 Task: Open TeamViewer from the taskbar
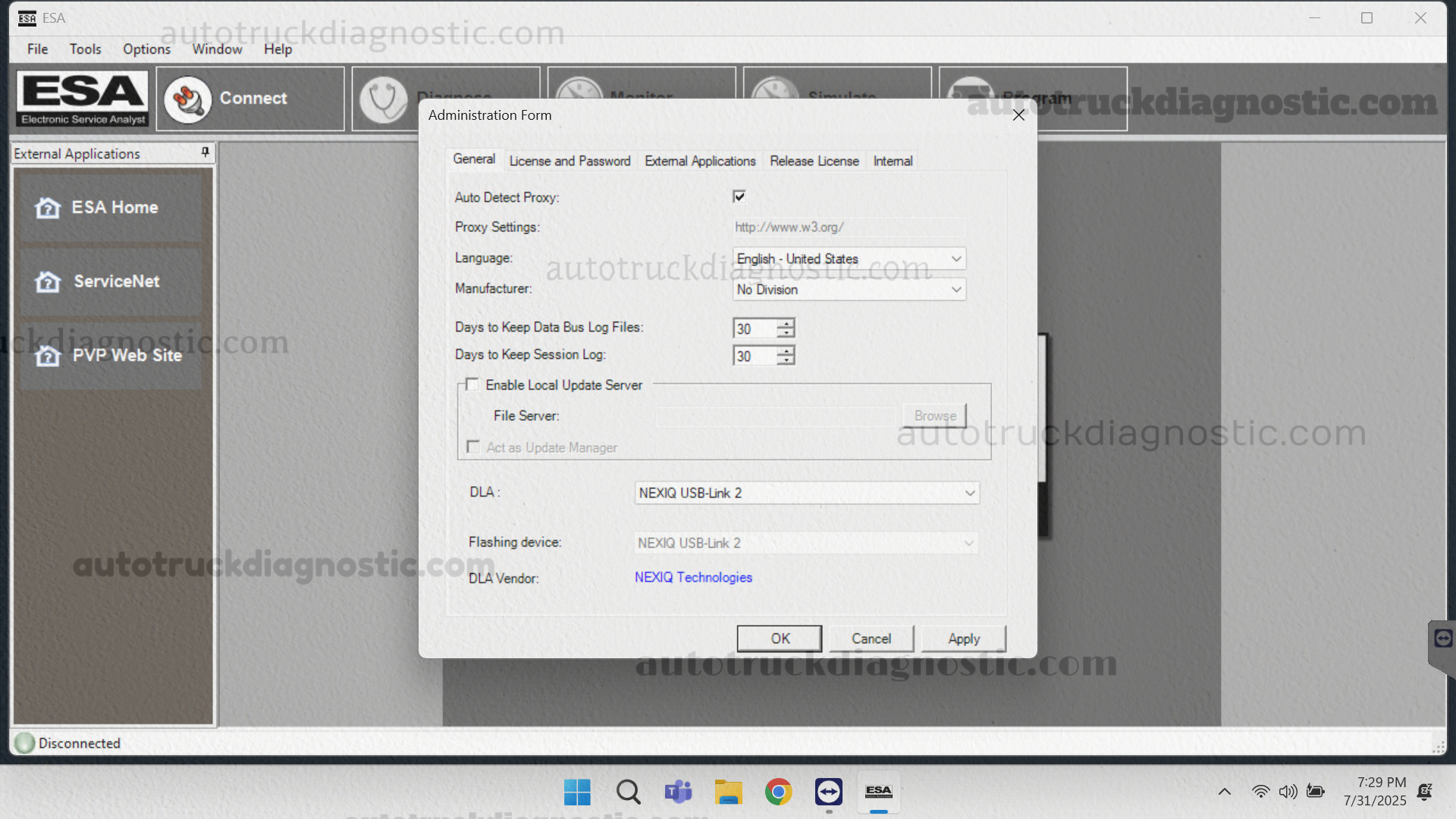(828, 792)
